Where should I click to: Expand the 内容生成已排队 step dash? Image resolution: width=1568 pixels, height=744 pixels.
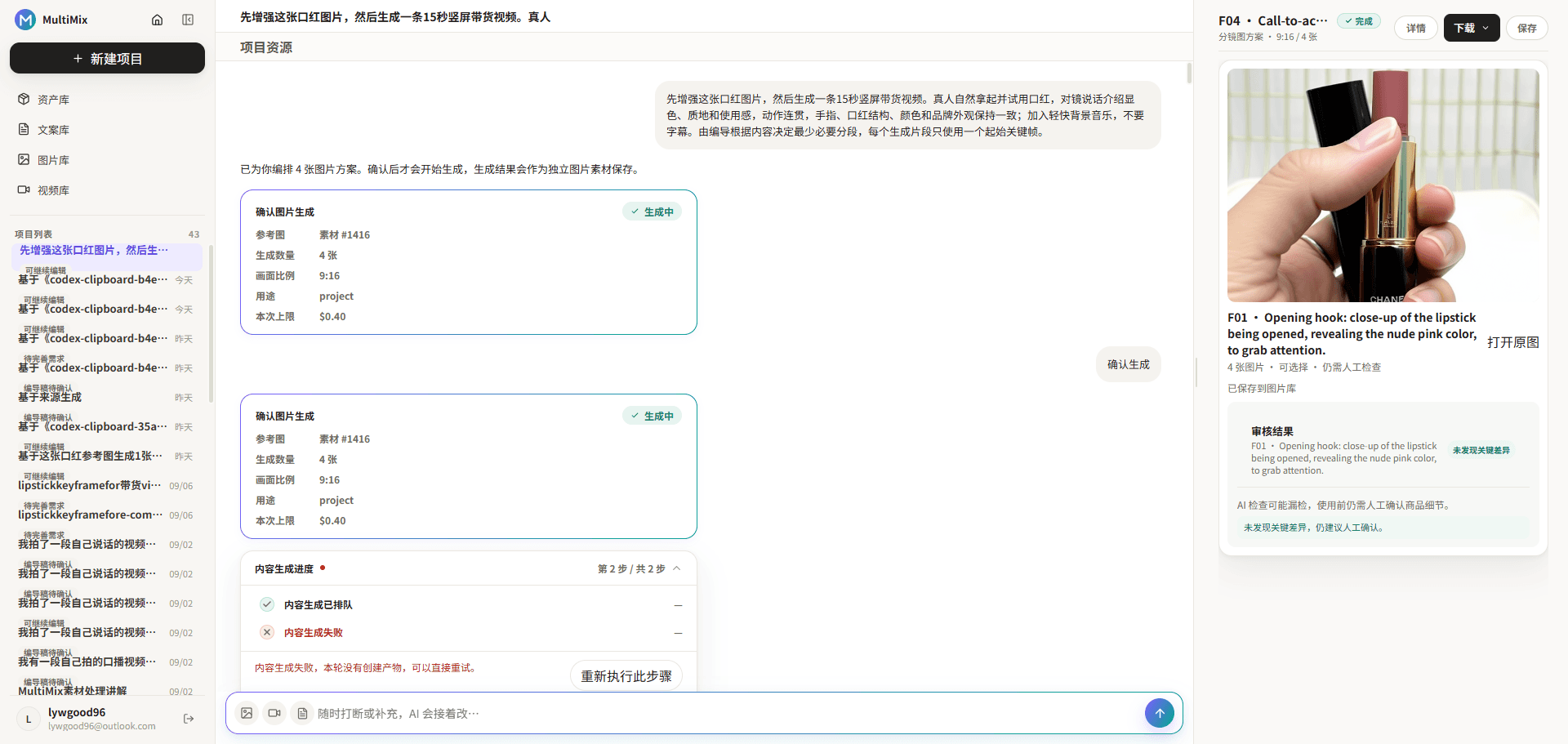click(678, 605)
